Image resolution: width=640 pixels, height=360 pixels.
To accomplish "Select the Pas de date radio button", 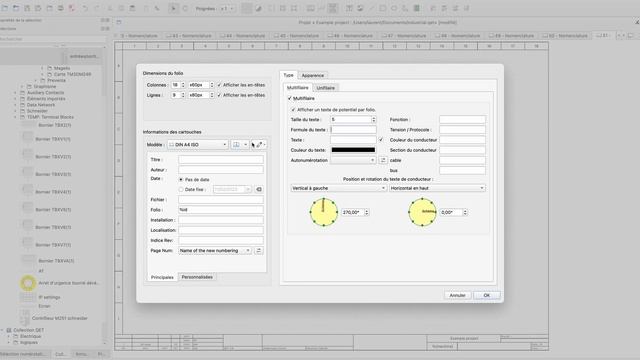I will pos(181,180).
